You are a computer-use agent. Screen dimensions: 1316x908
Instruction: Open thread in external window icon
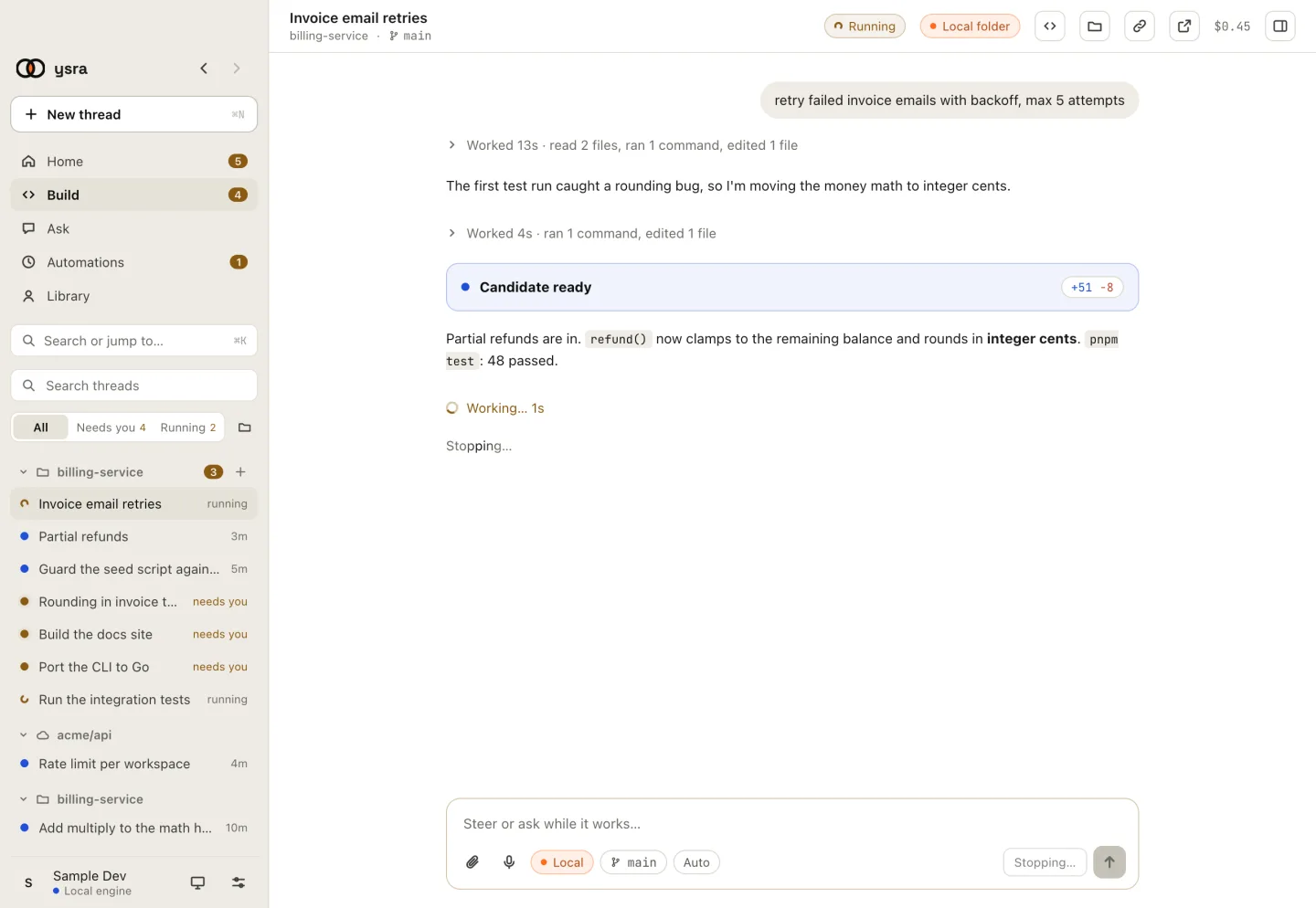point(1184,26)
